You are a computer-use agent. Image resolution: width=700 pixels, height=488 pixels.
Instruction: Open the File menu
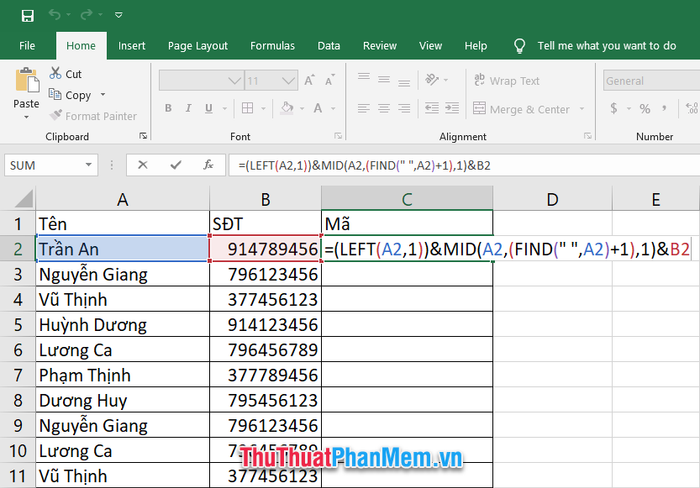click(27, 46)
